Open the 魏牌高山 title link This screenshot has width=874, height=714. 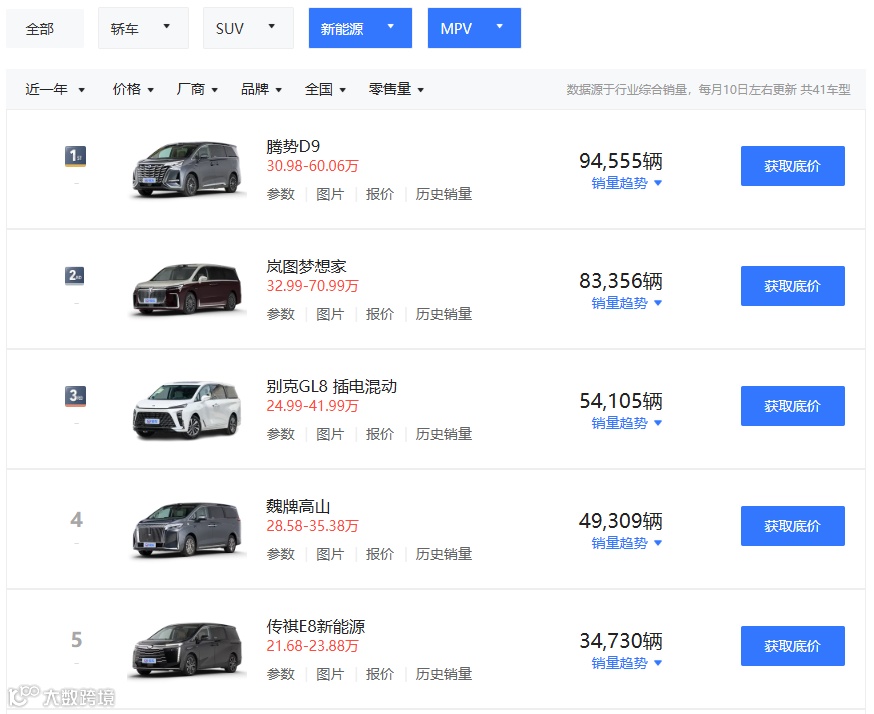(298, 506)
